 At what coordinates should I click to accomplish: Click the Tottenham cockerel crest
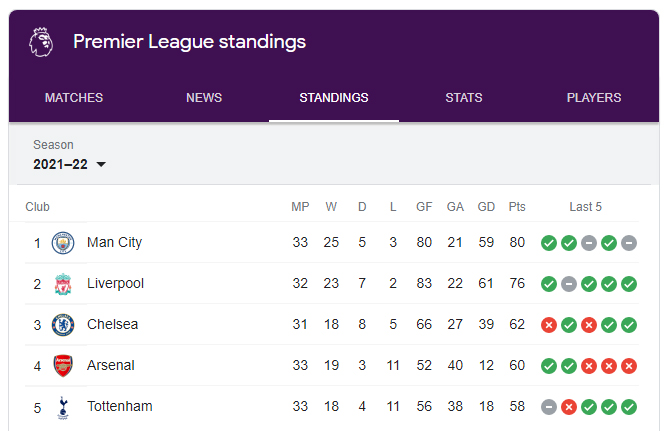[x=63, y=408]
